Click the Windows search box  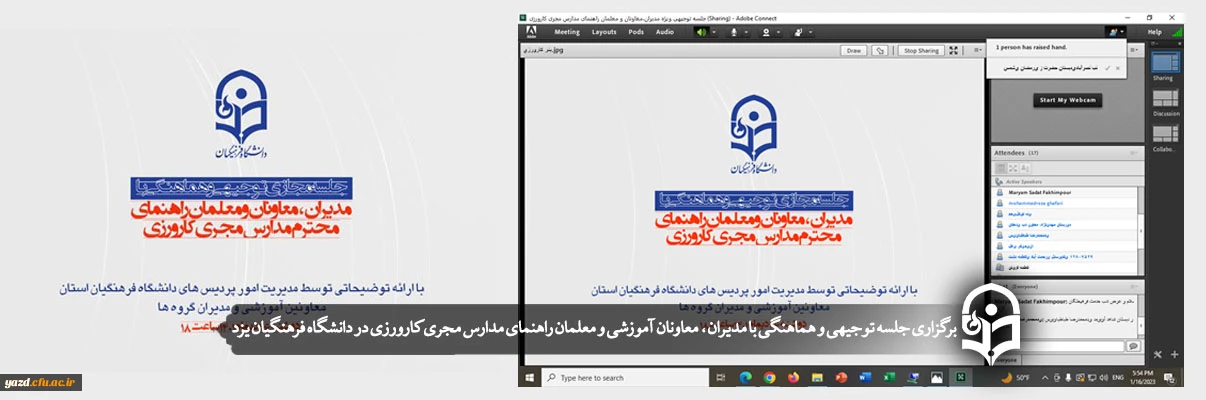coord(620,378)
